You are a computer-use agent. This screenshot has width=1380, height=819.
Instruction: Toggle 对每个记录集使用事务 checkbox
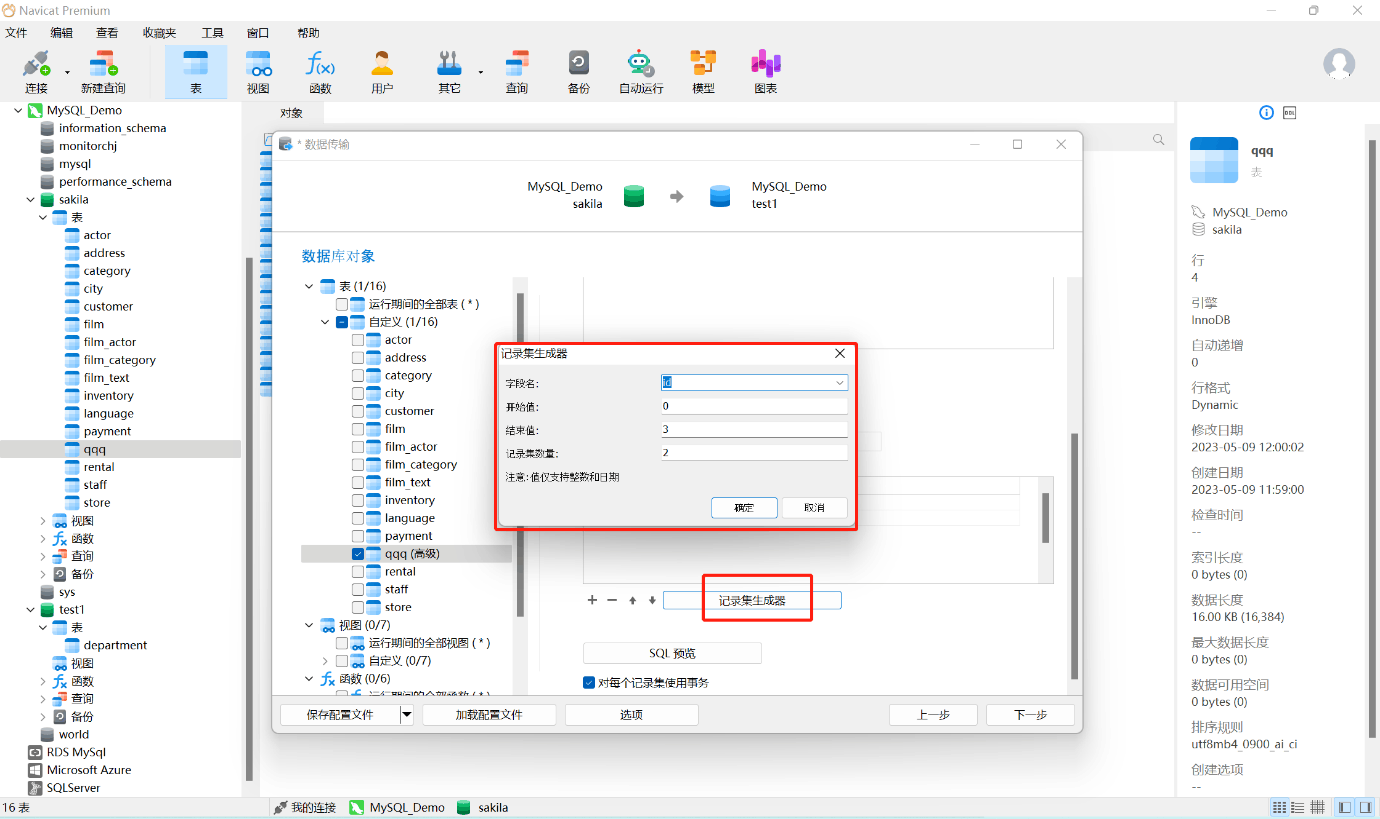point(589,683)
